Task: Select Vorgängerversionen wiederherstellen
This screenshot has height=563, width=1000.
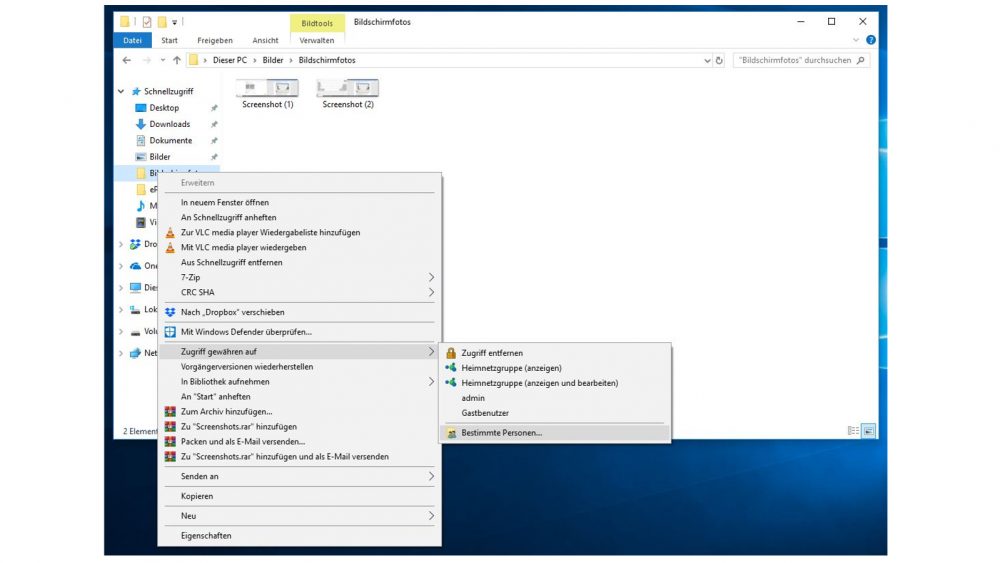Action: pos(247,367)
